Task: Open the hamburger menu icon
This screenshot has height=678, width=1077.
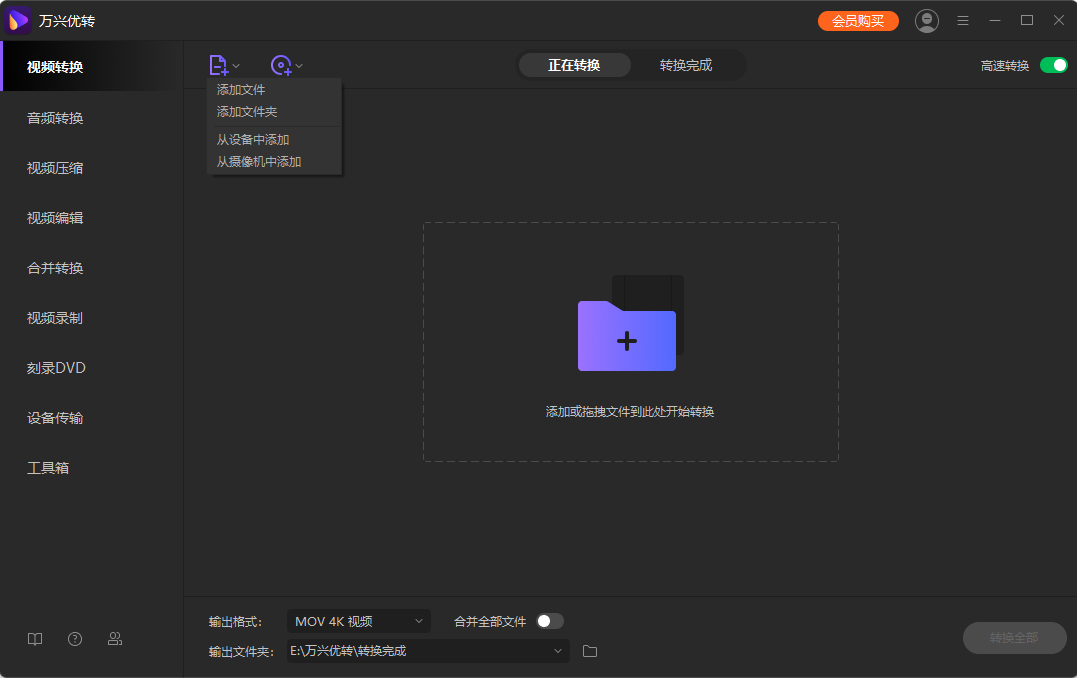Action: pos(963,20)
